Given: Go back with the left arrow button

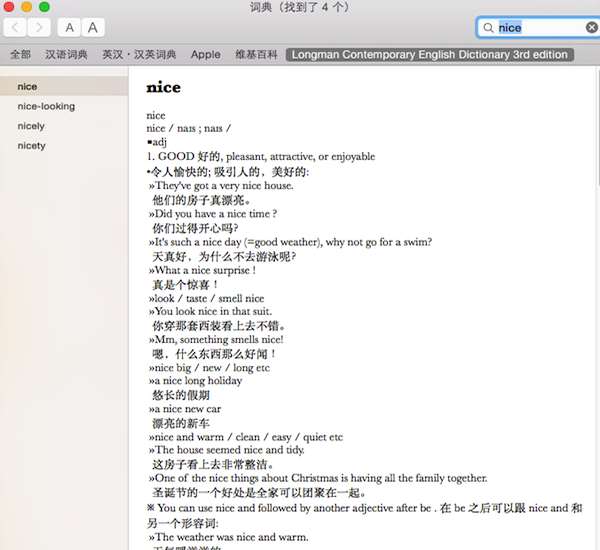Looking at the screenshot, I should [x=15, y=28].
